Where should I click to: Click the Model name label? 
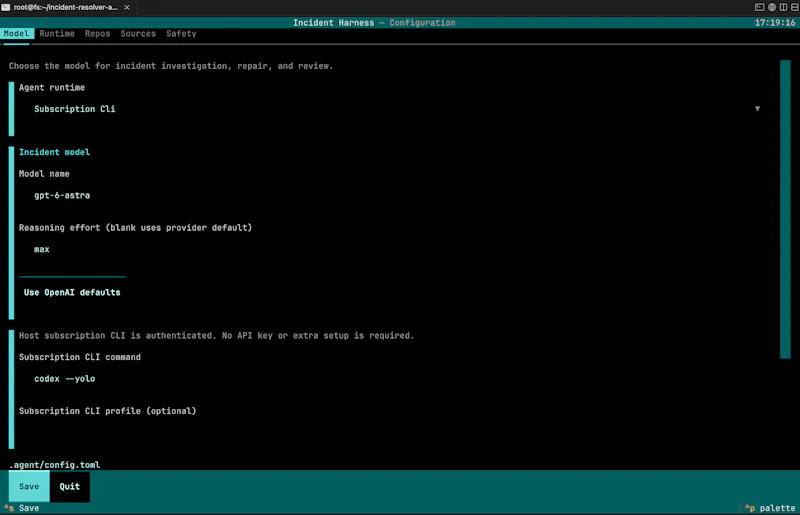pos(44,174)
